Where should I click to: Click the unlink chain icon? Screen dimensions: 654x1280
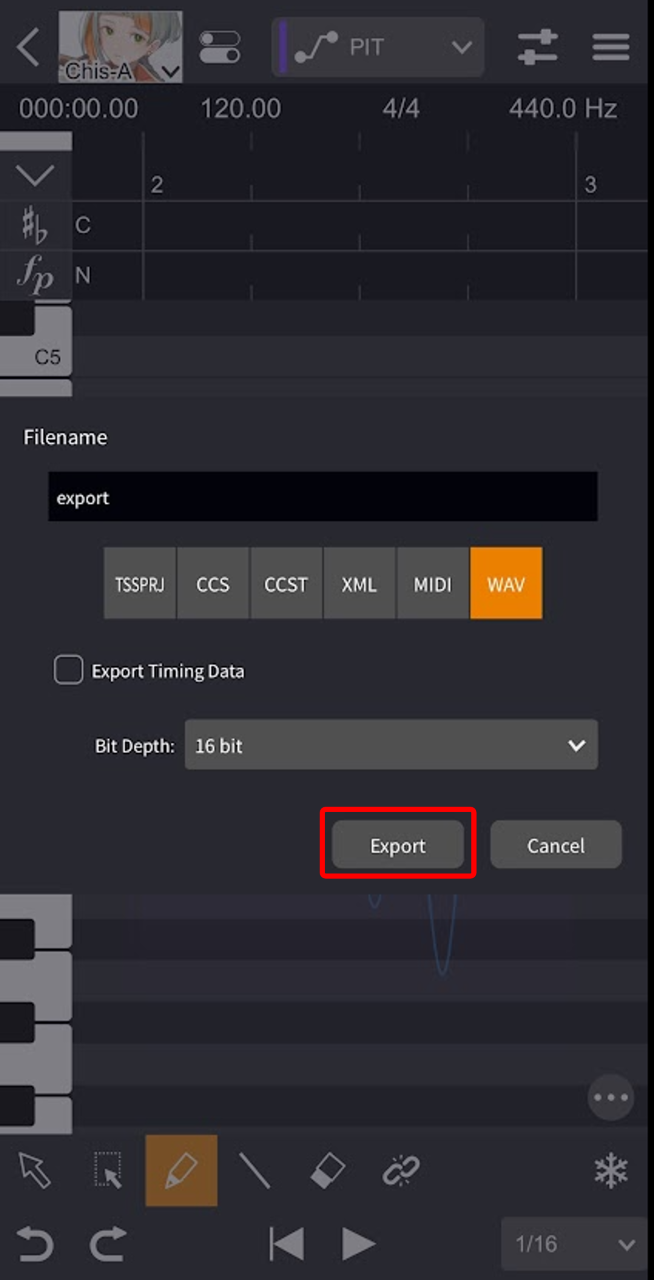(x=400, y=1170)
